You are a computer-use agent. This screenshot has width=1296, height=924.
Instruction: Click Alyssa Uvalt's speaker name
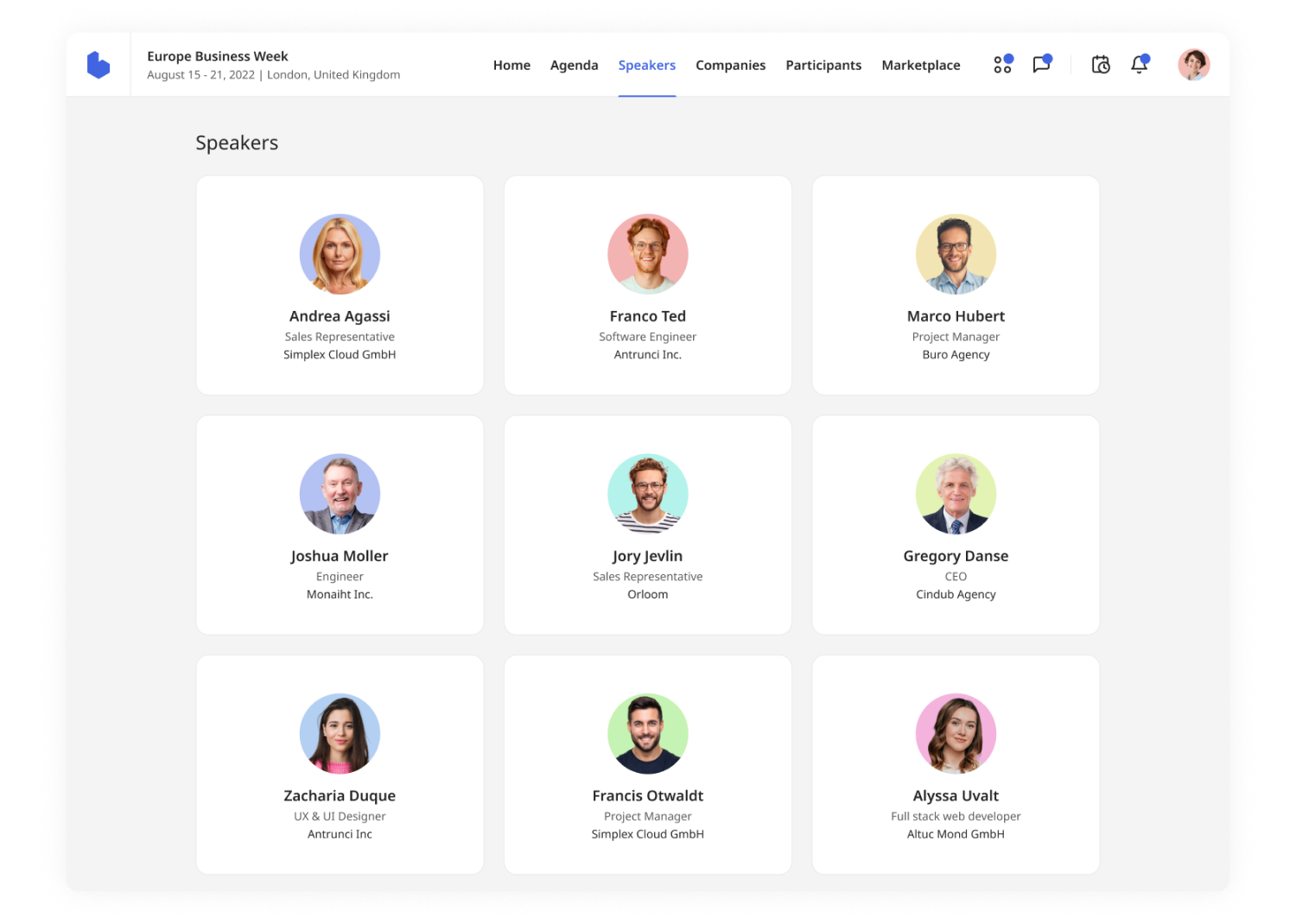pyautogui.click(x=956, y=795)
